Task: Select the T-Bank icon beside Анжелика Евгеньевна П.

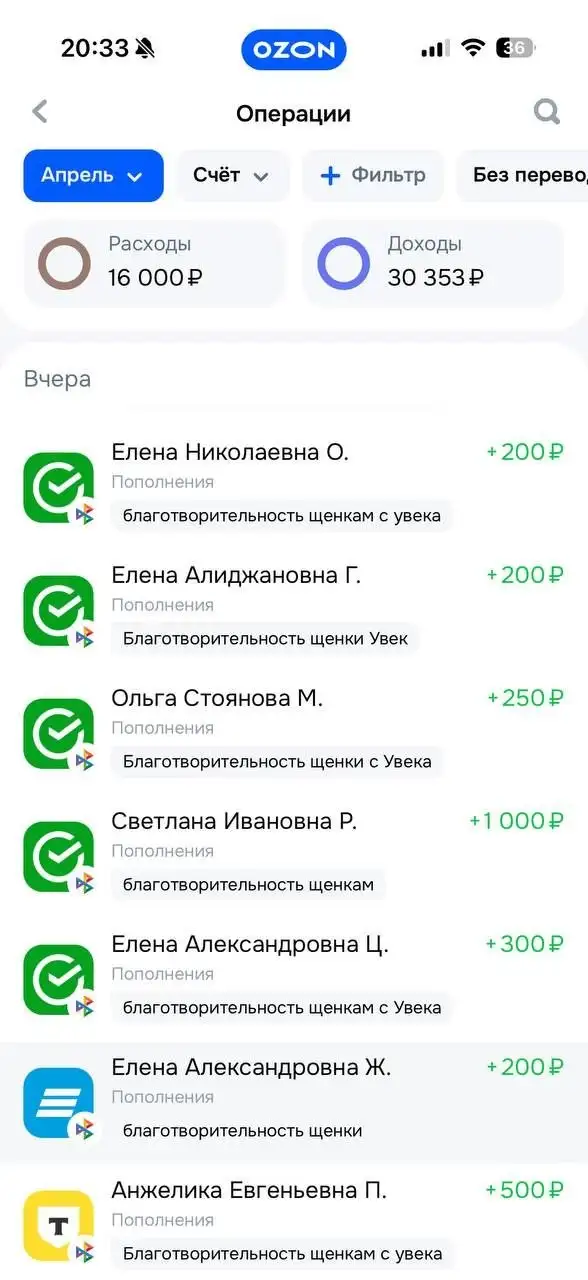Action: 57,1223
